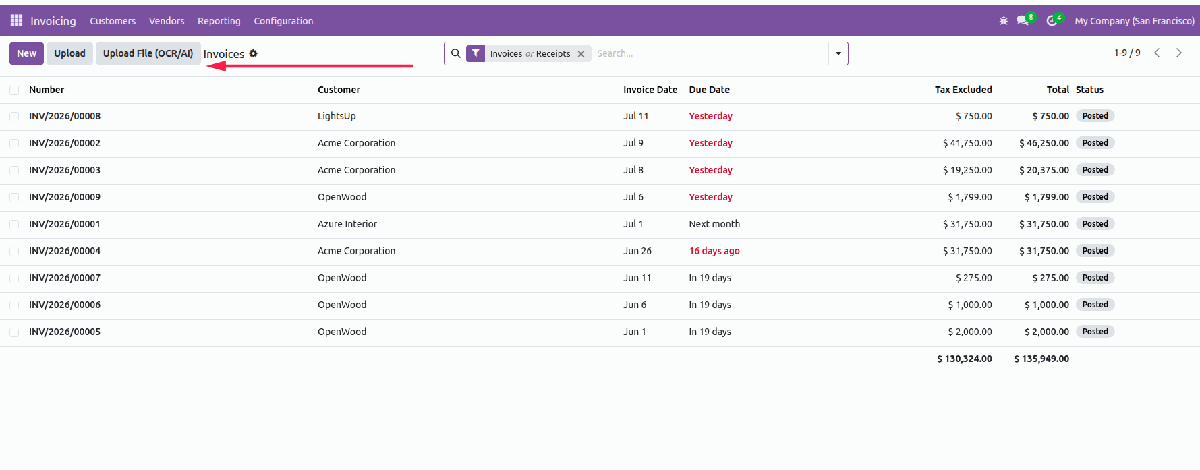The height and width of the screenshot is (470, 1200).
Task: Open invoice INV/2026/00006
Action: click(x=65, y=305)
